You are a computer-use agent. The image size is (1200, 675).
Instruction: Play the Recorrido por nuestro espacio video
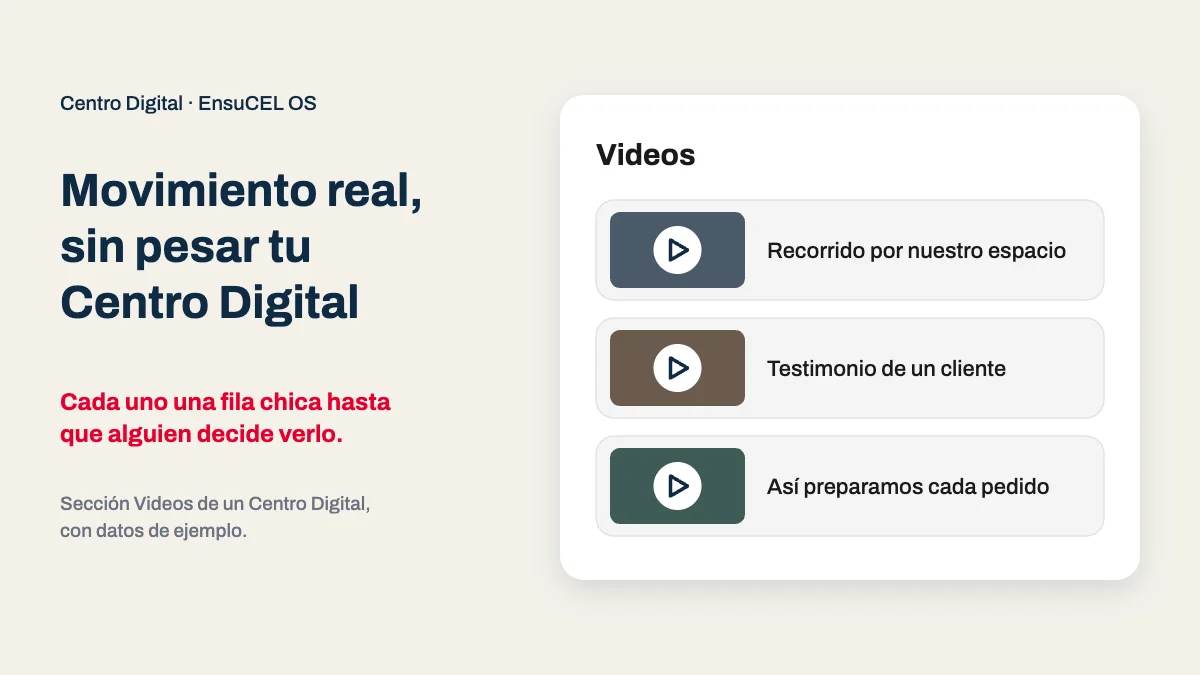(x=677, y=250)
